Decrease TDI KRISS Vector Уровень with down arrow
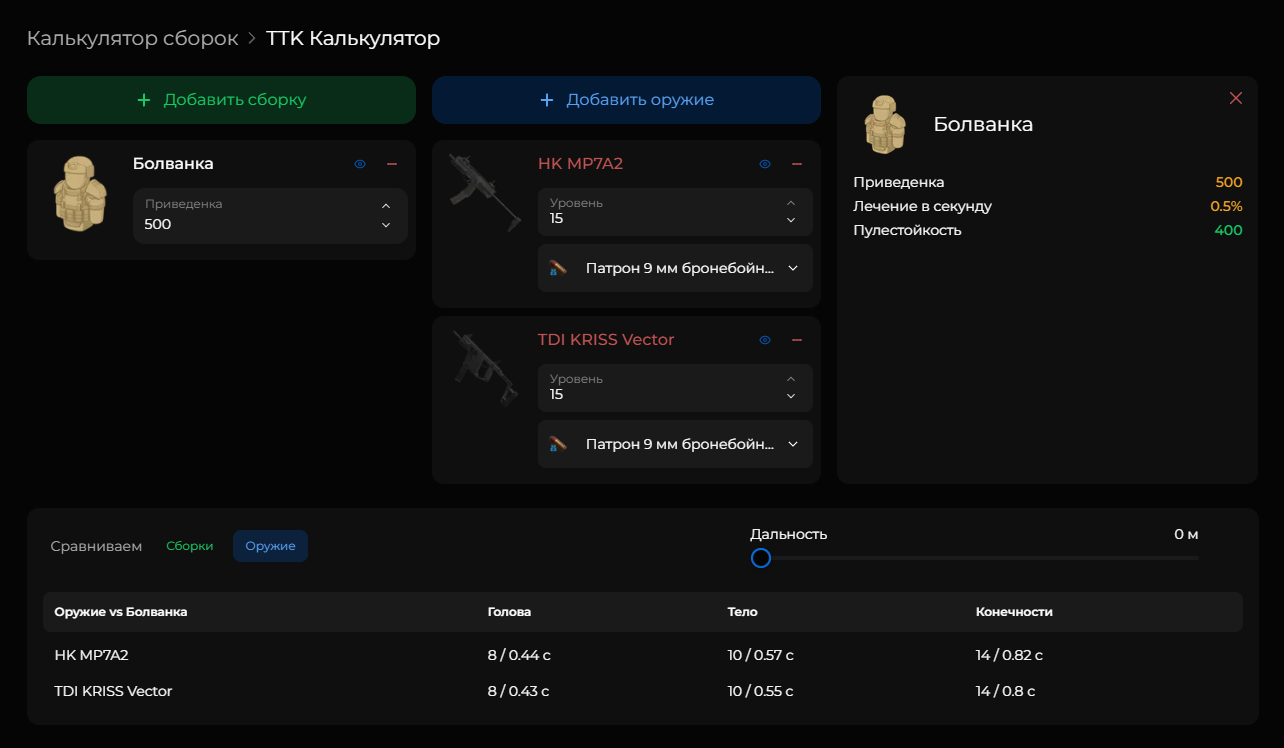1284x748 pixels. pos(791,396)
